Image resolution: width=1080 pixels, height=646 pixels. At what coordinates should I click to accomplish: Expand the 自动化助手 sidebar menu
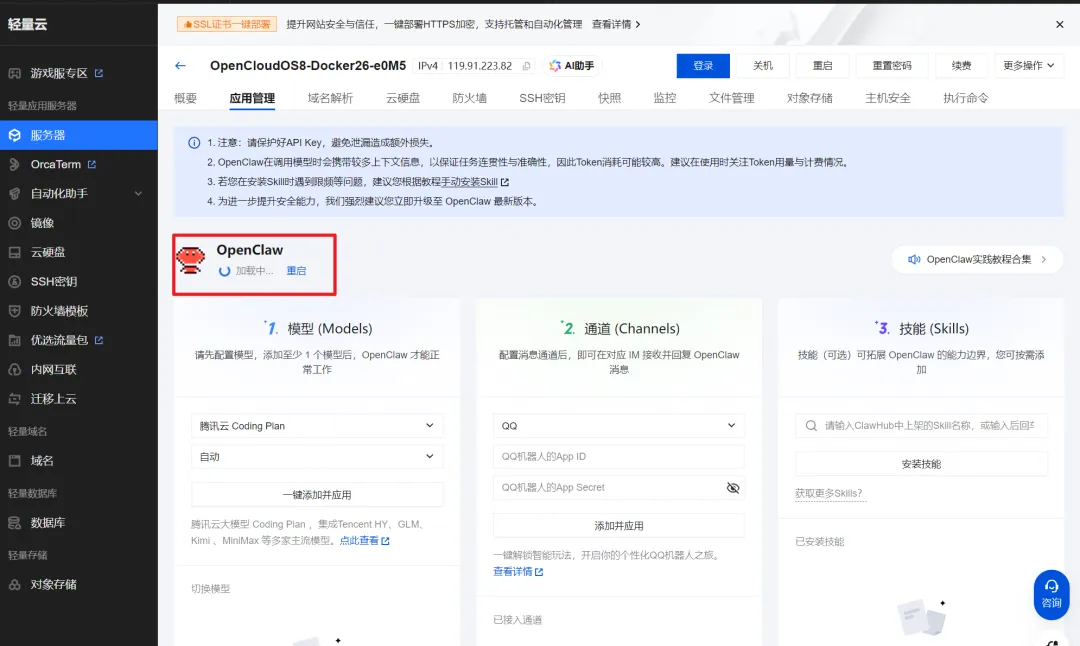click(79, 194)
